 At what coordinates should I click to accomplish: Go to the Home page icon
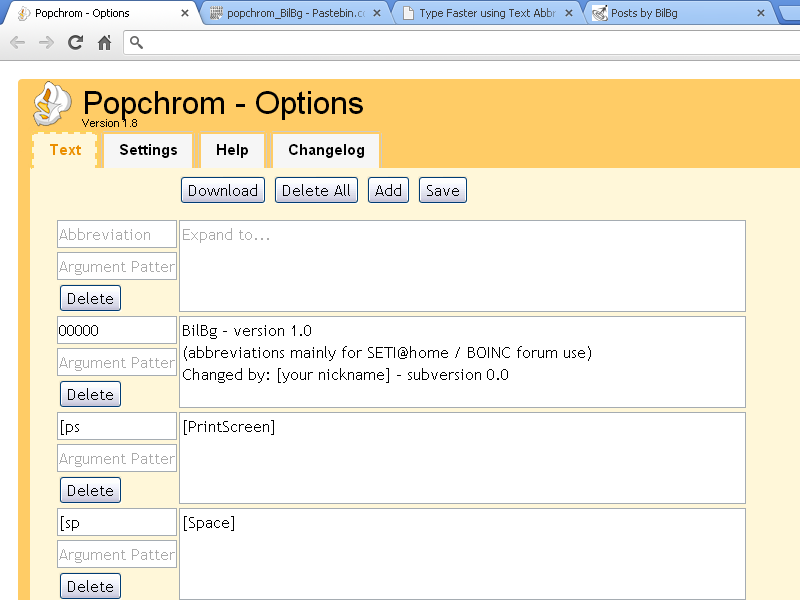tap(105, 42)
